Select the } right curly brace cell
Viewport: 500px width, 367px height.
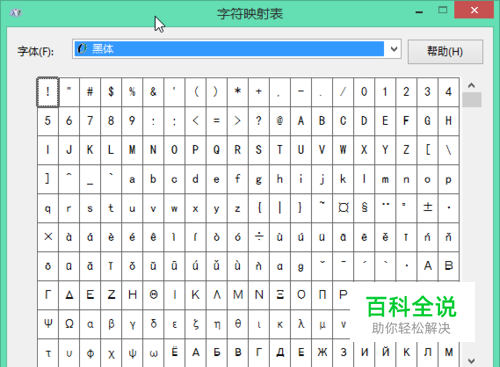click(301, 208)
